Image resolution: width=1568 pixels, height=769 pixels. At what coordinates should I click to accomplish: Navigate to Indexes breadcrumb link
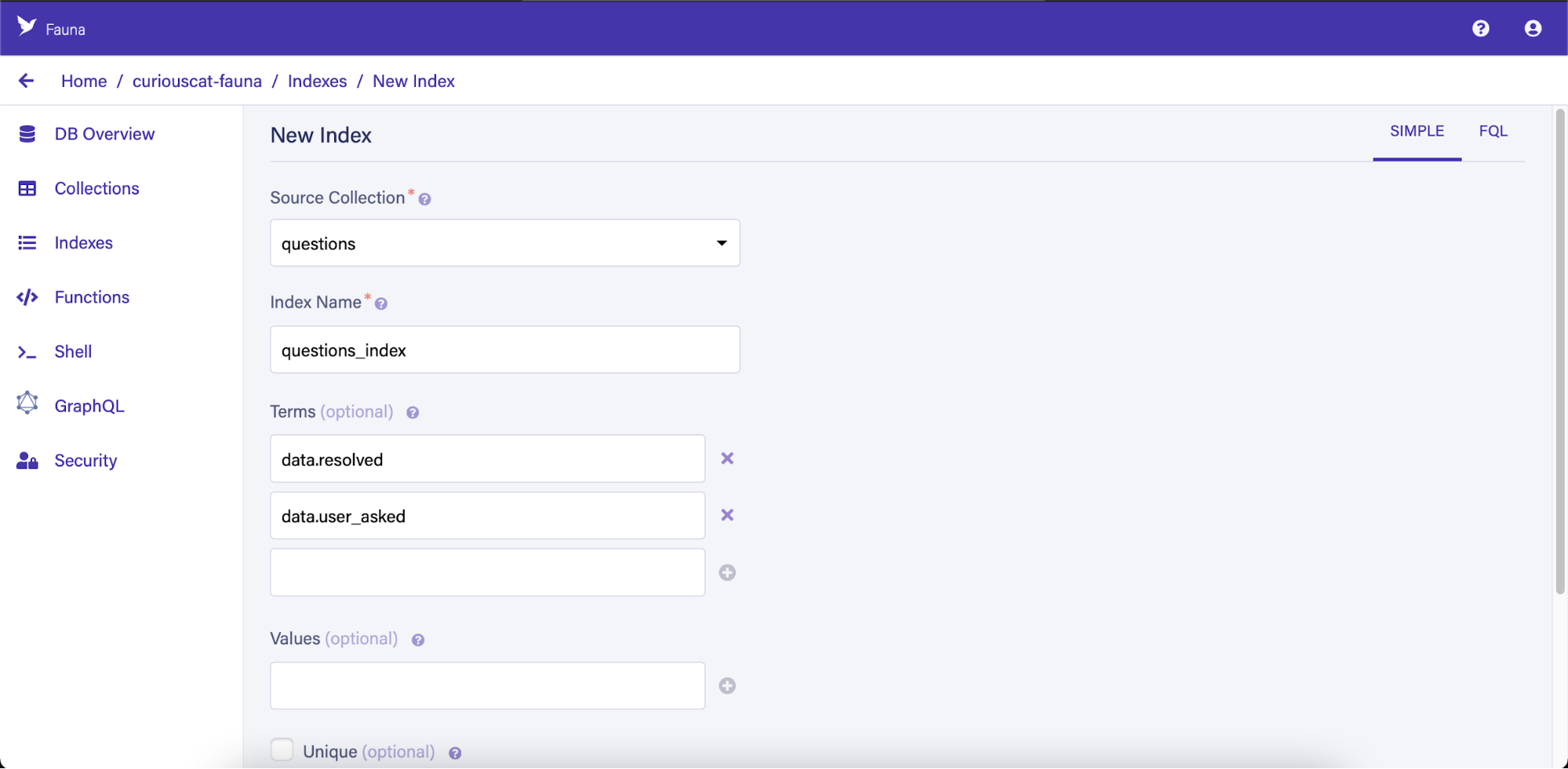317,81
